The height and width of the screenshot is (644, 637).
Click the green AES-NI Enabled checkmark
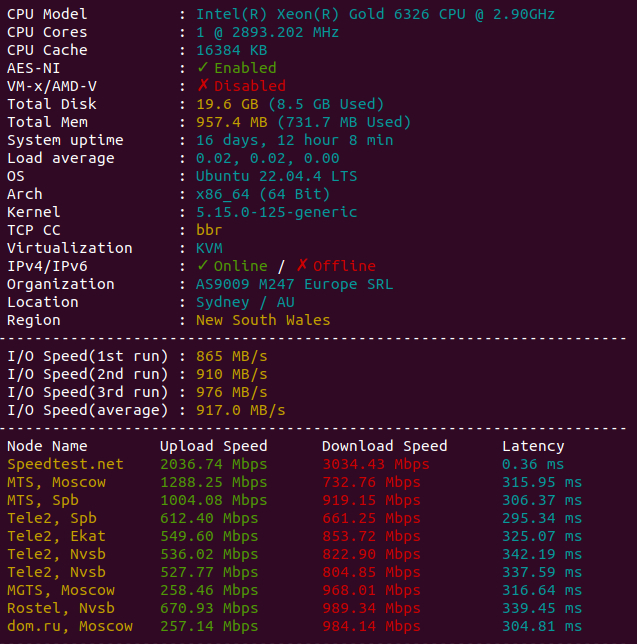202,68
